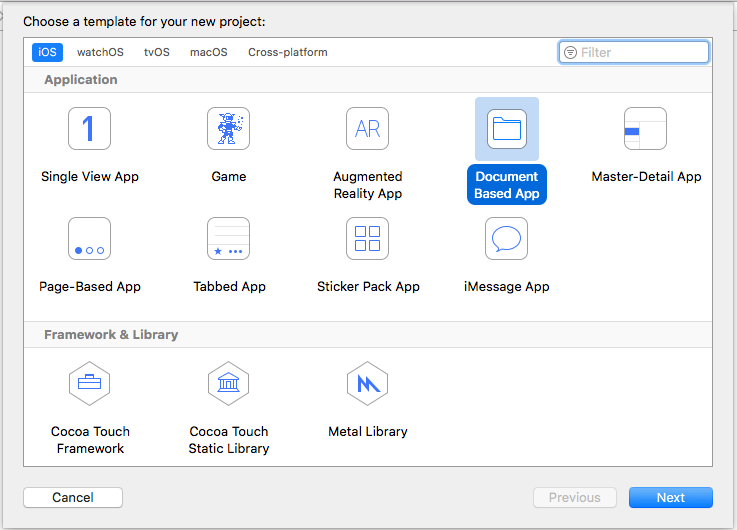Screen dimensions: 737x530
Task: Select the Page-Based App icon
Action: point(89,239)
